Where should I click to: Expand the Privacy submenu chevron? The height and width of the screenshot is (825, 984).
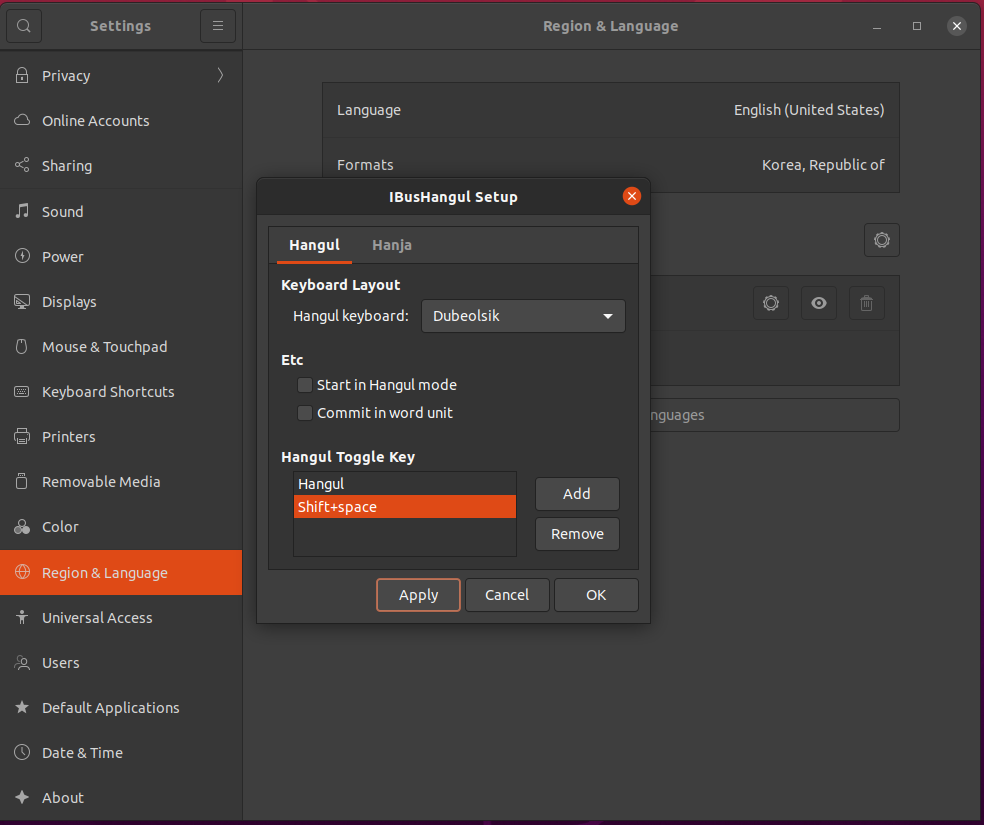(x=220, y=75)
